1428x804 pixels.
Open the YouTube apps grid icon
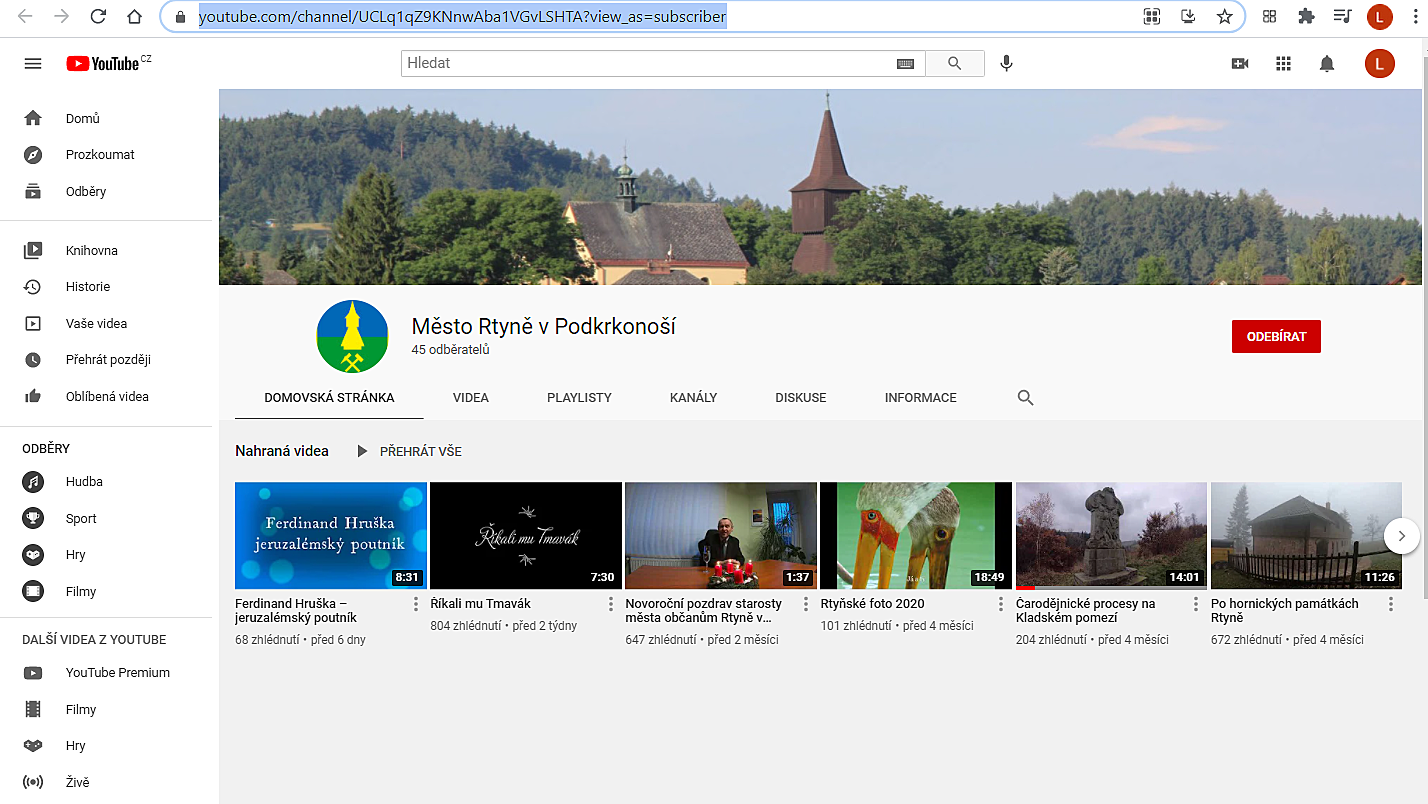coord(1284,64)
